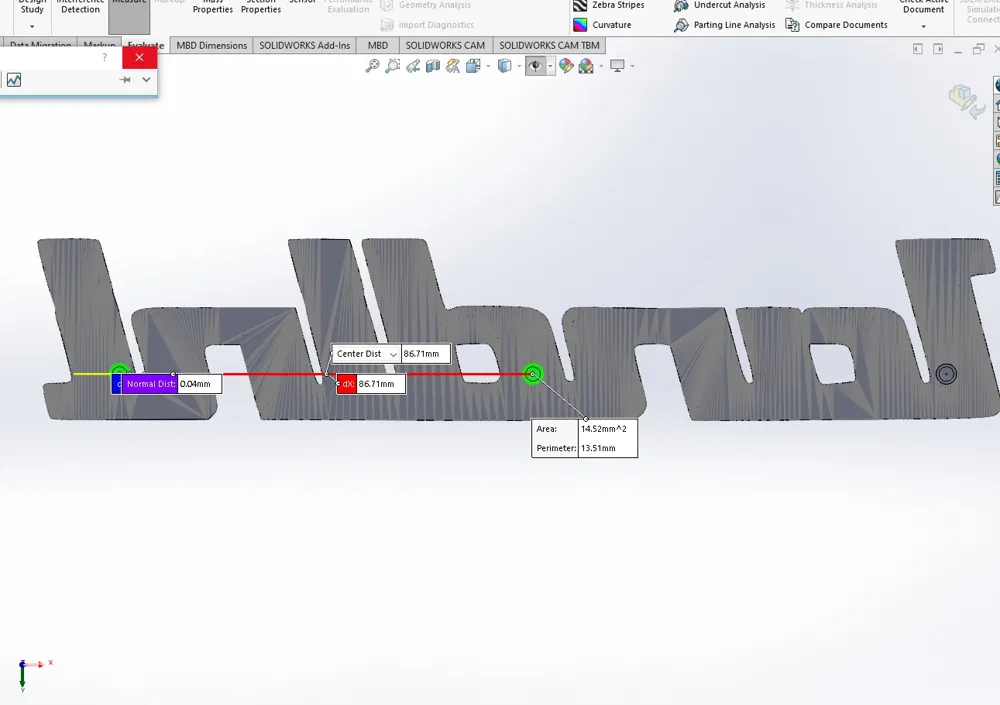The height and width of the screenshot is (705, 1000).
Task: Click the Normal Dist 0.04mm value
Action: coord(200,384)
